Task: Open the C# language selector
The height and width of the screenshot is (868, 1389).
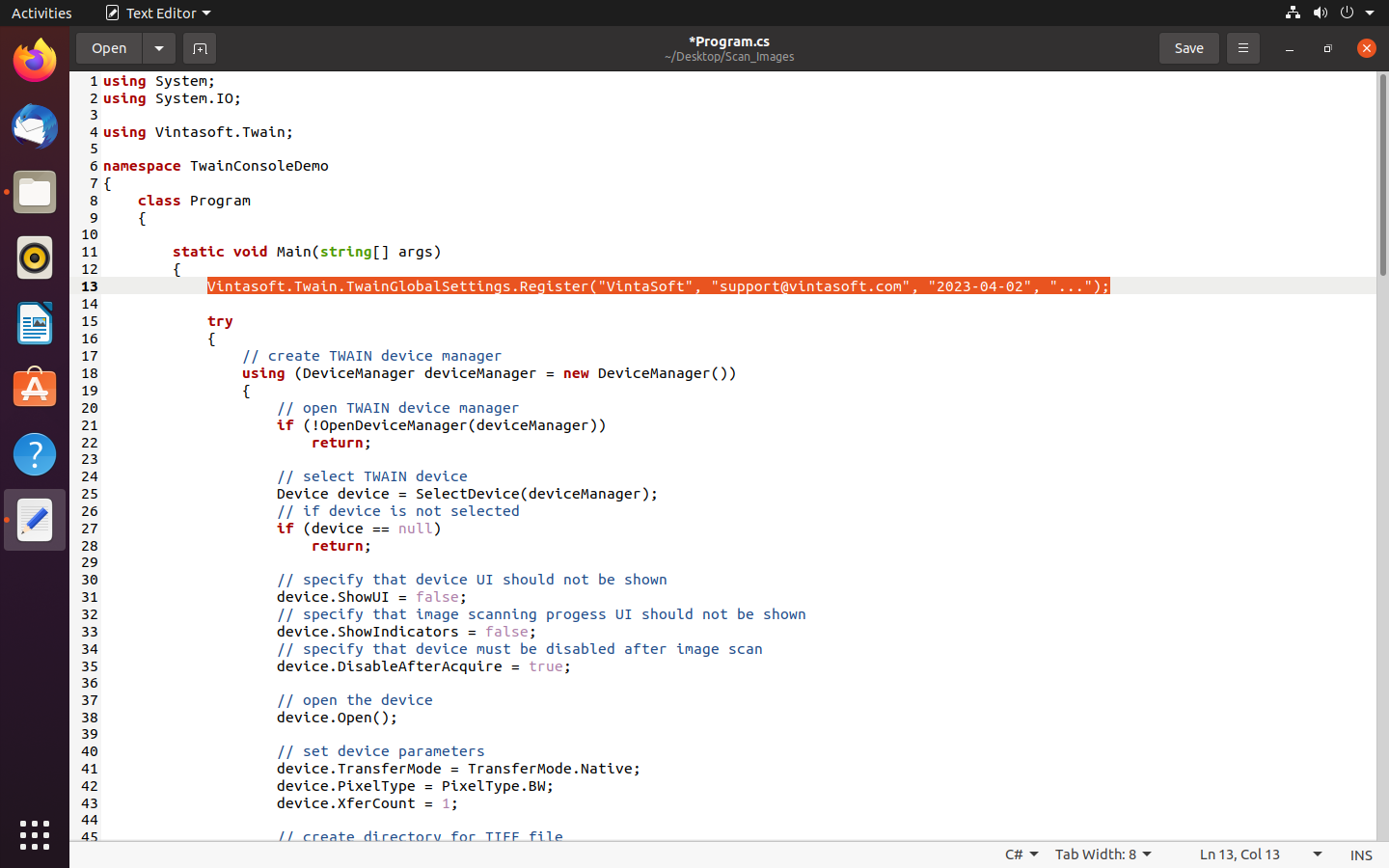Action: click(x=1021, y=854)
